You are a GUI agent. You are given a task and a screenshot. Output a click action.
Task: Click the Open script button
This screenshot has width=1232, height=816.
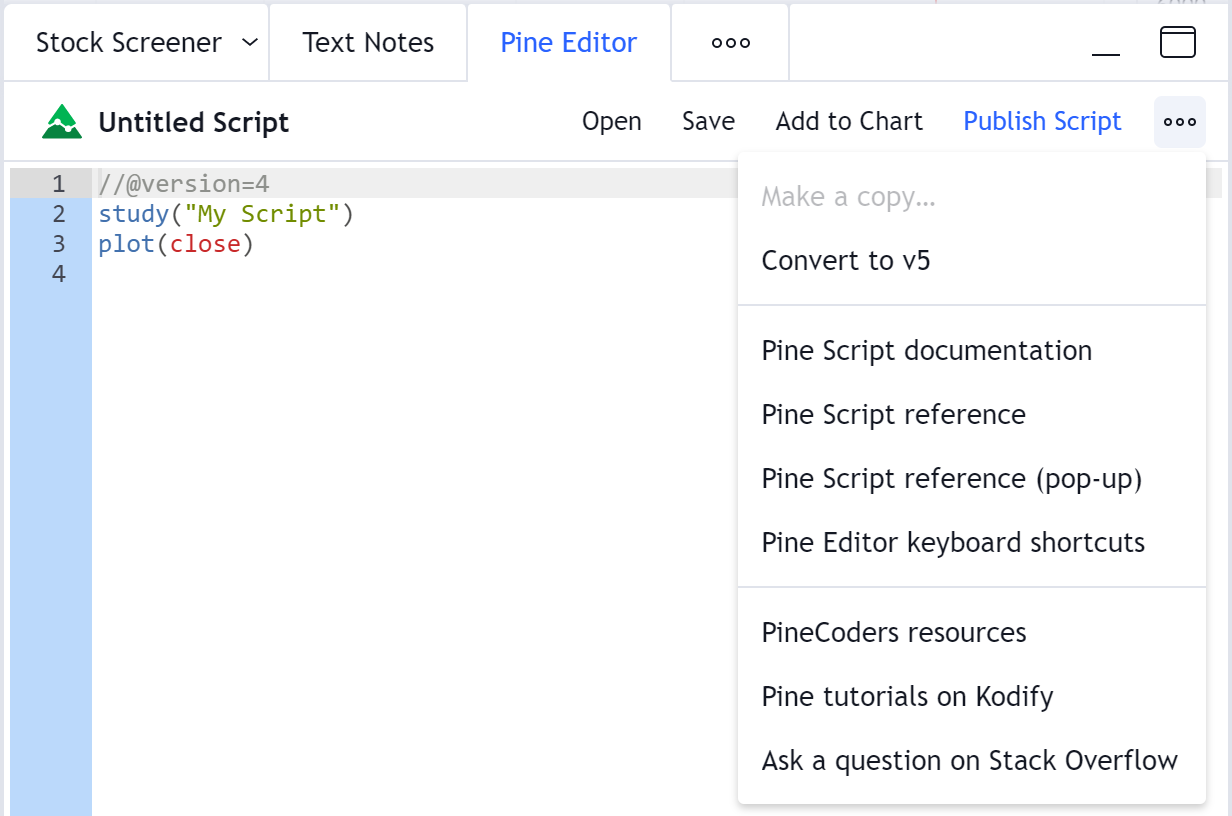[x=612, y=122]
